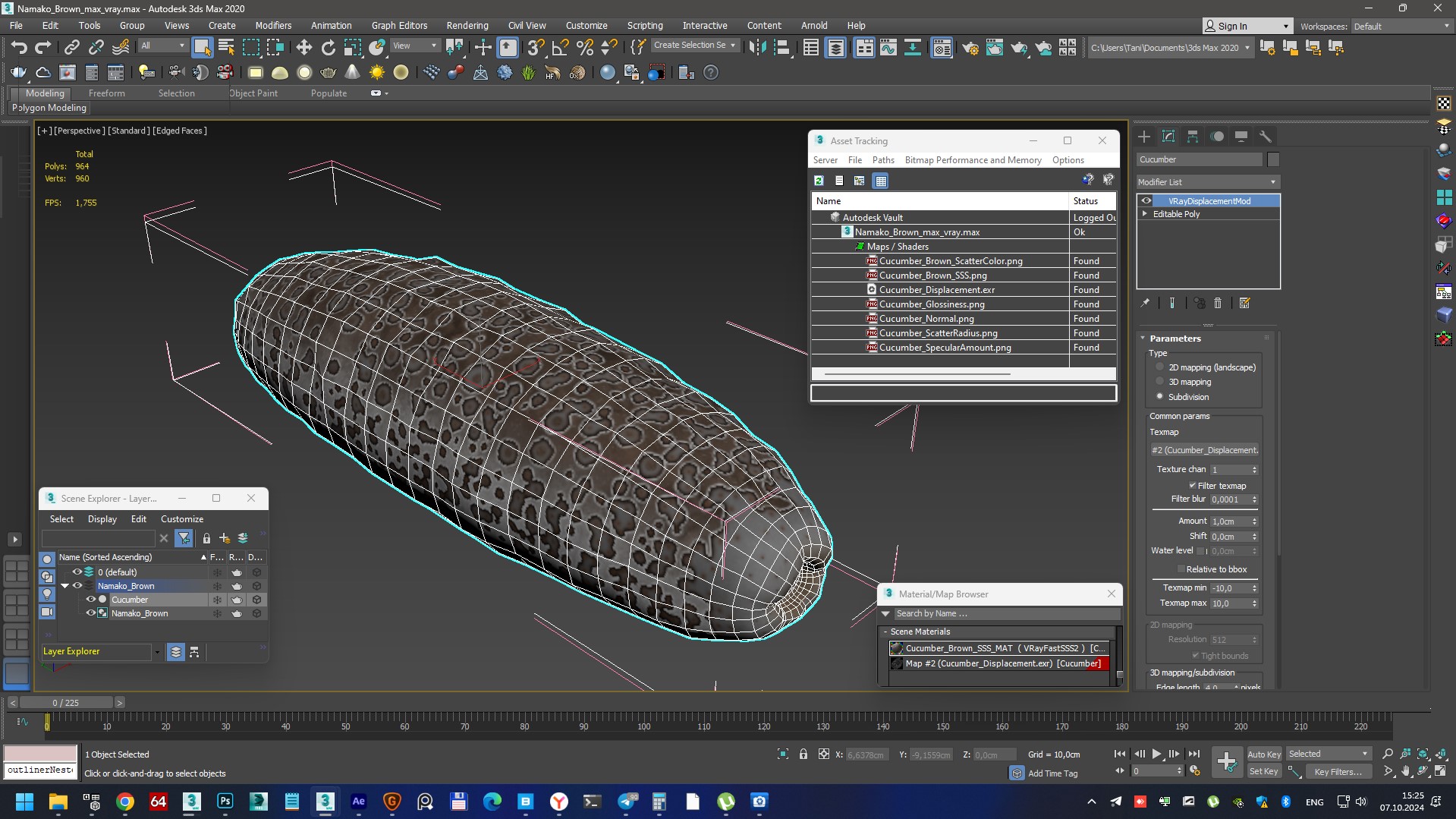The image size is (1456, 819).
Task: Open the Rendering menu
Action: tap(467, 26)
